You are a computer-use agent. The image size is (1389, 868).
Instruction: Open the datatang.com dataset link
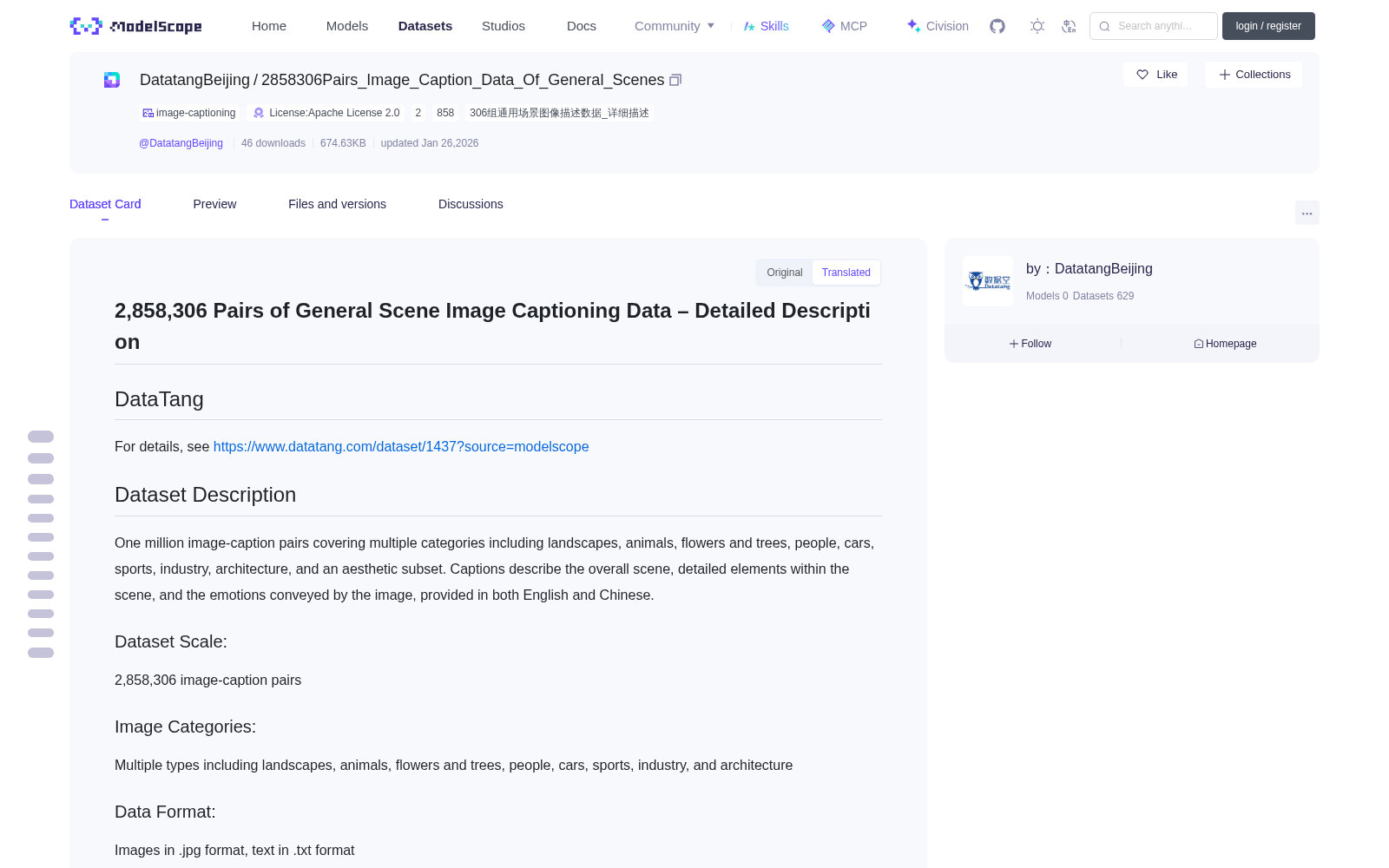pyautogui.click(x=401, y=446)
